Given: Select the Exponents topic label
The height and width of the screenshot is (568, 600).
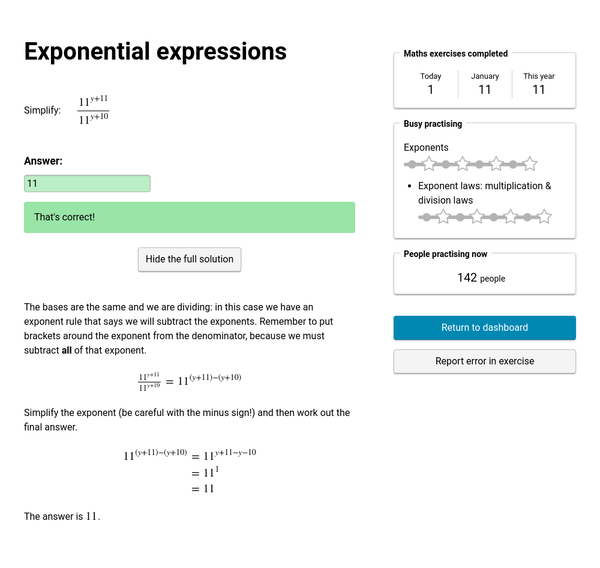Looking at the screenshot, I should tap(426, 147).
